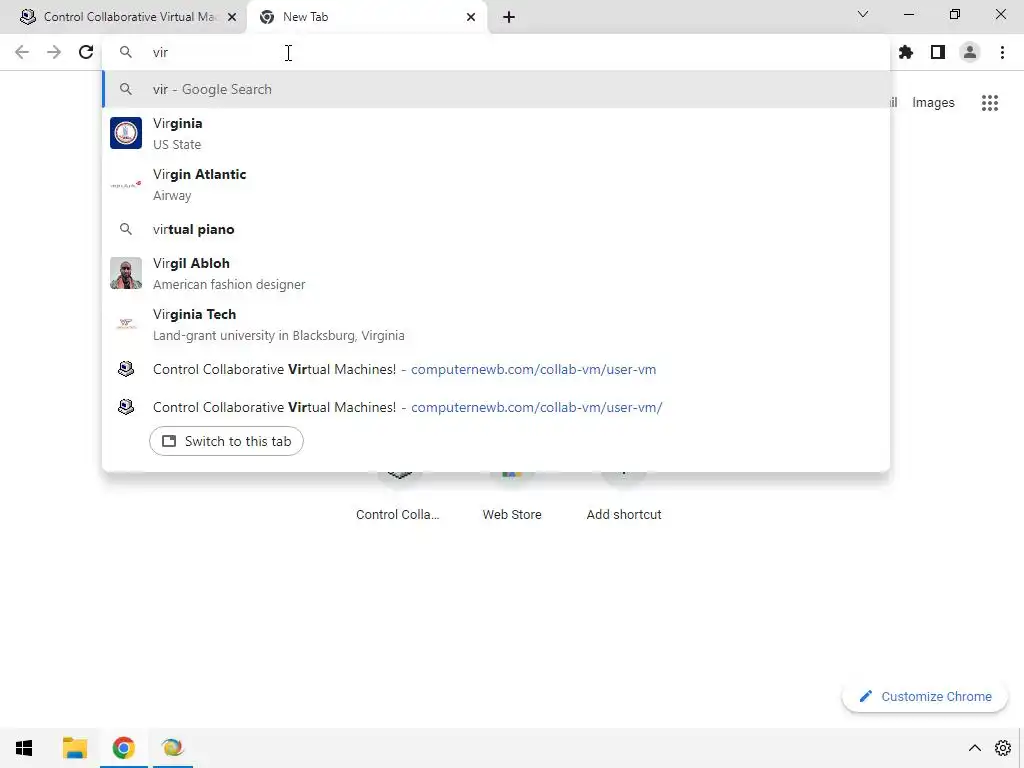Choose the 'vir - Google Search' suggestion

point(496,89)
